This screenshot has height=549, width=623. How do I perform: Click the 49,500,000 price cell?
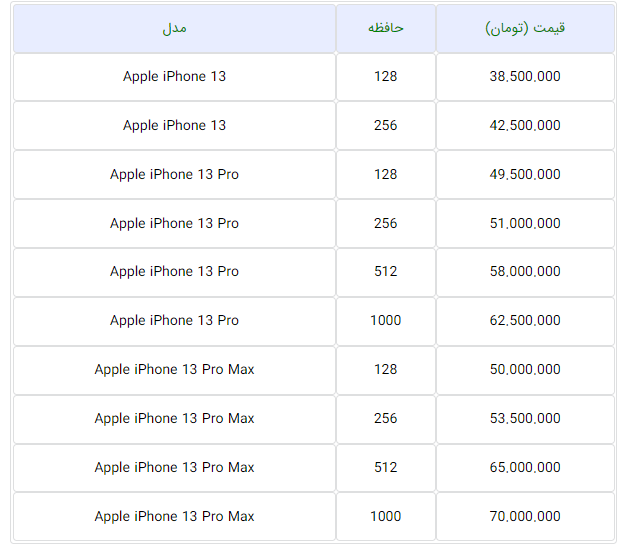point(525,175)
